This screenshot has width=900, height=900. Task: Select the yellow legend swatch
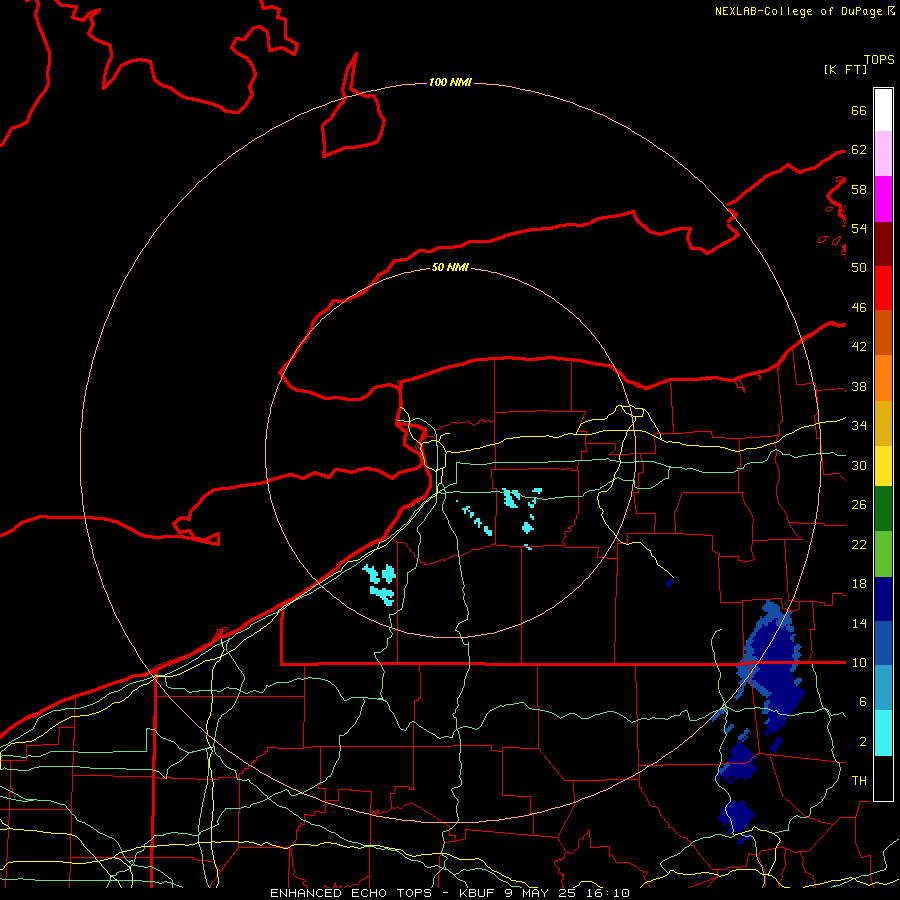(x=883, y=466)
